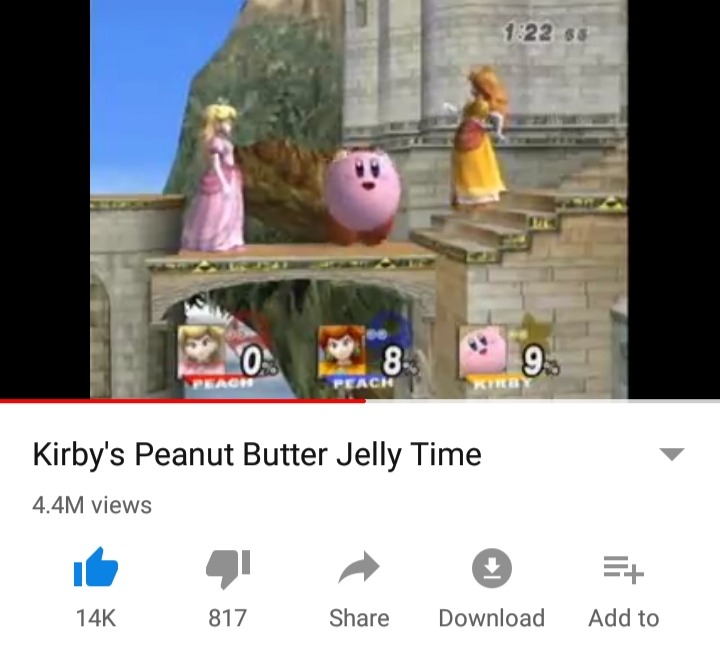Screen dimensions: 720x657
Task: Click the Download label
Action: [492, 618]
